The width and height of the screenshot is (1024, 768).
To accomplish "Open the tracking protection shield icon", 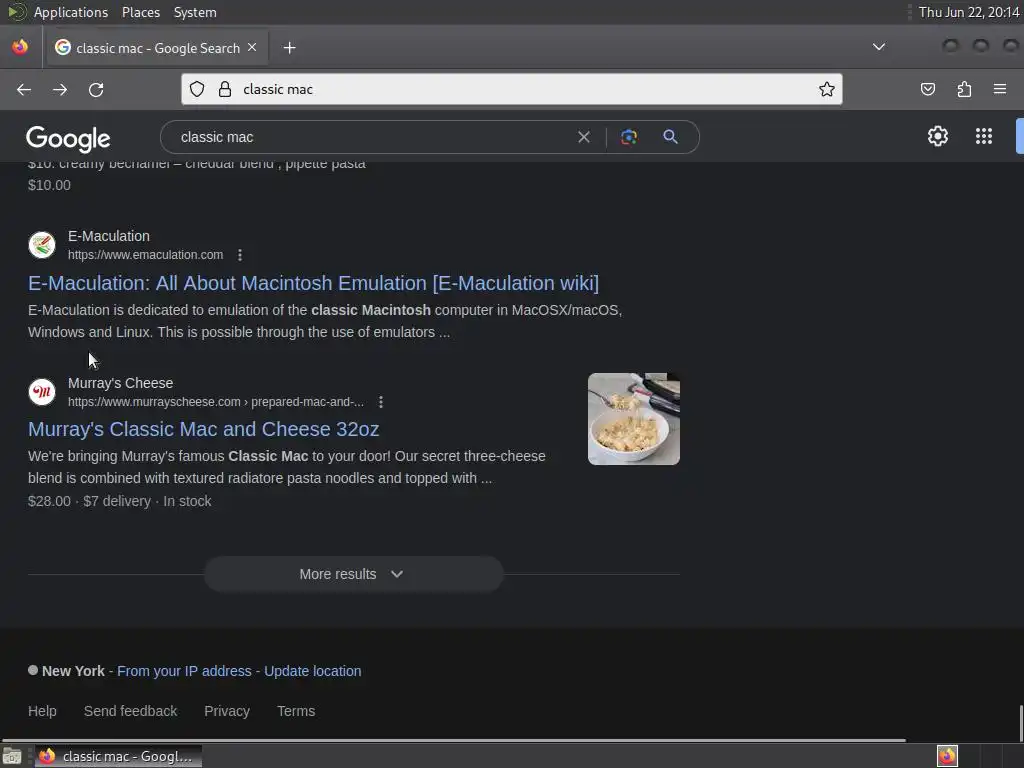I will [x=197, y=89].
